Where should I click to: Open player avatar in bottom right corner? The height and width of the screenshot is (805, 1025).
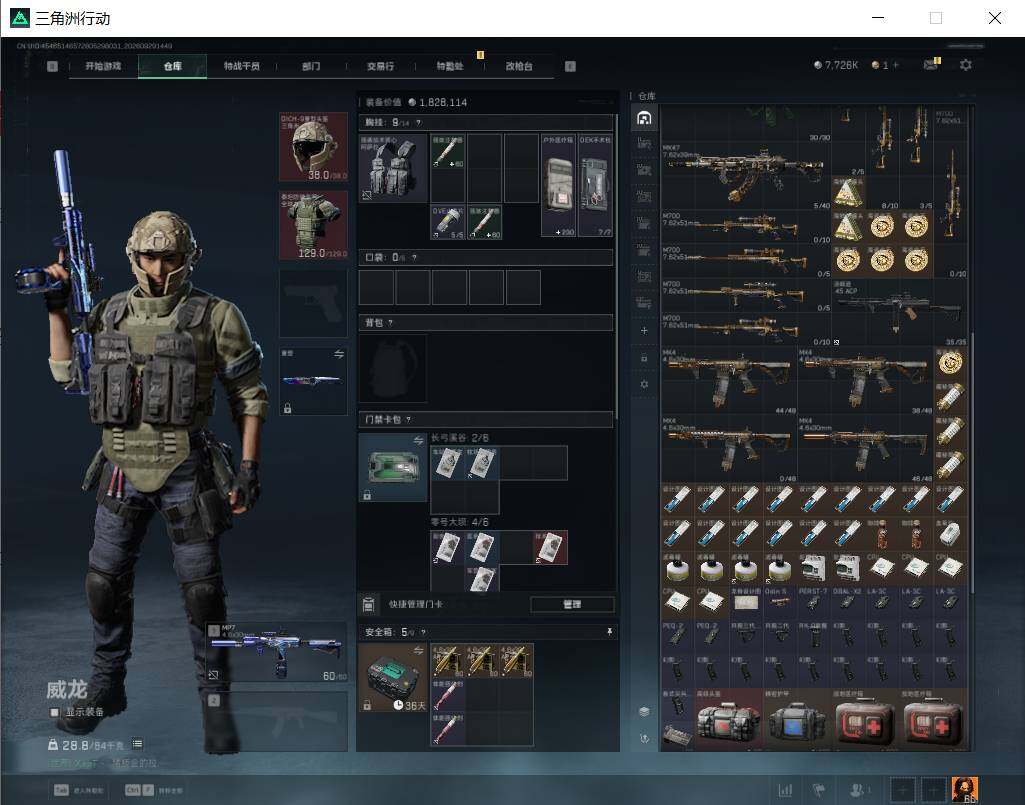coord(965,789)
